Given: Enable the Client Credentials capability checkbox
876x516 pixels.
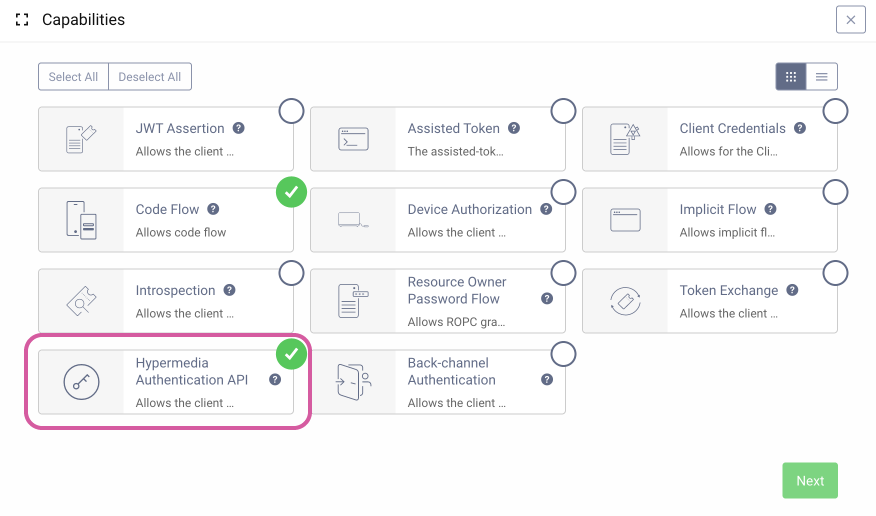Looking at the screenshot, I should click(x=835, y=111).
